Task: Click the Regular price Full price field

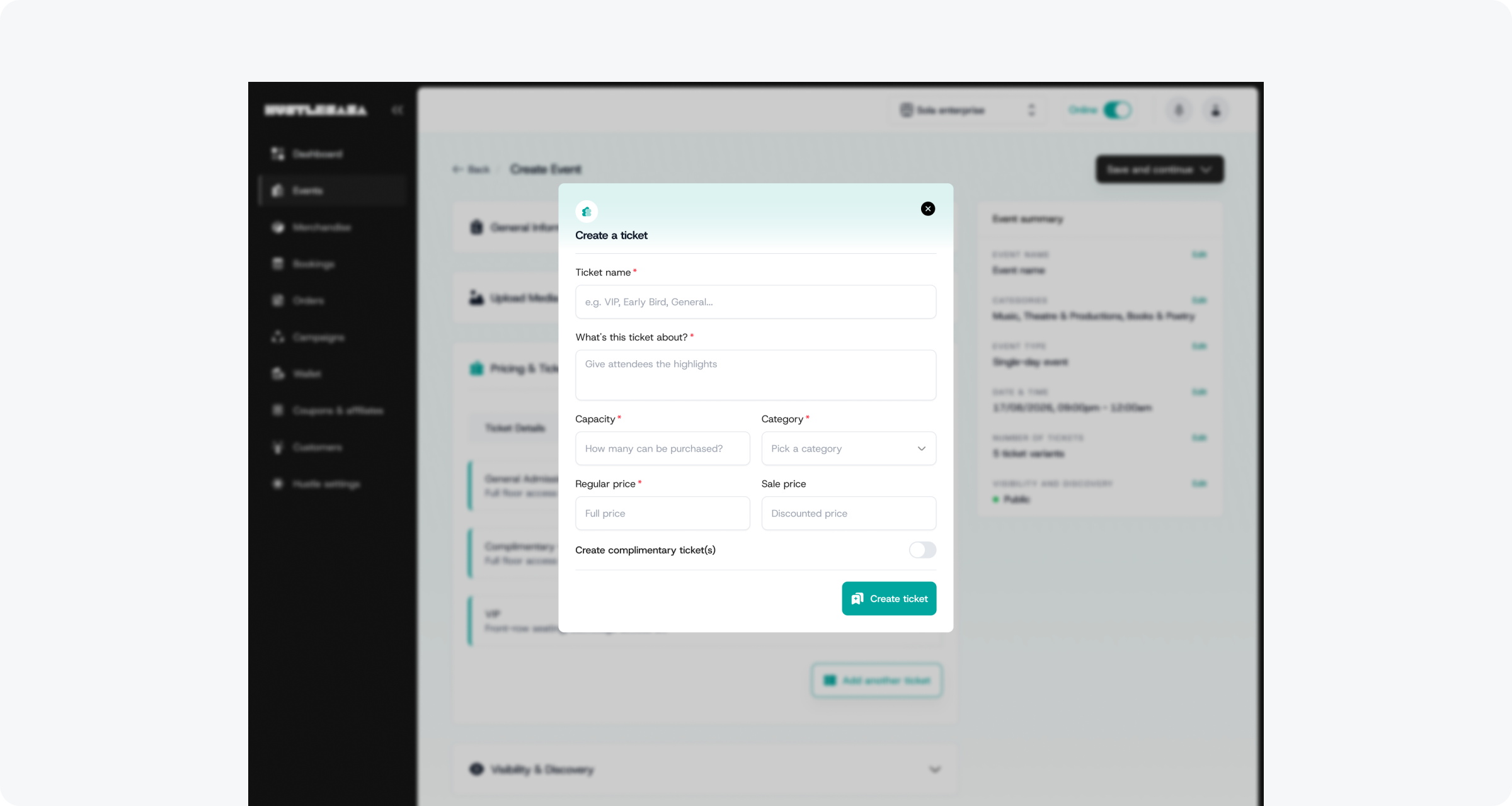Action: 662,513
